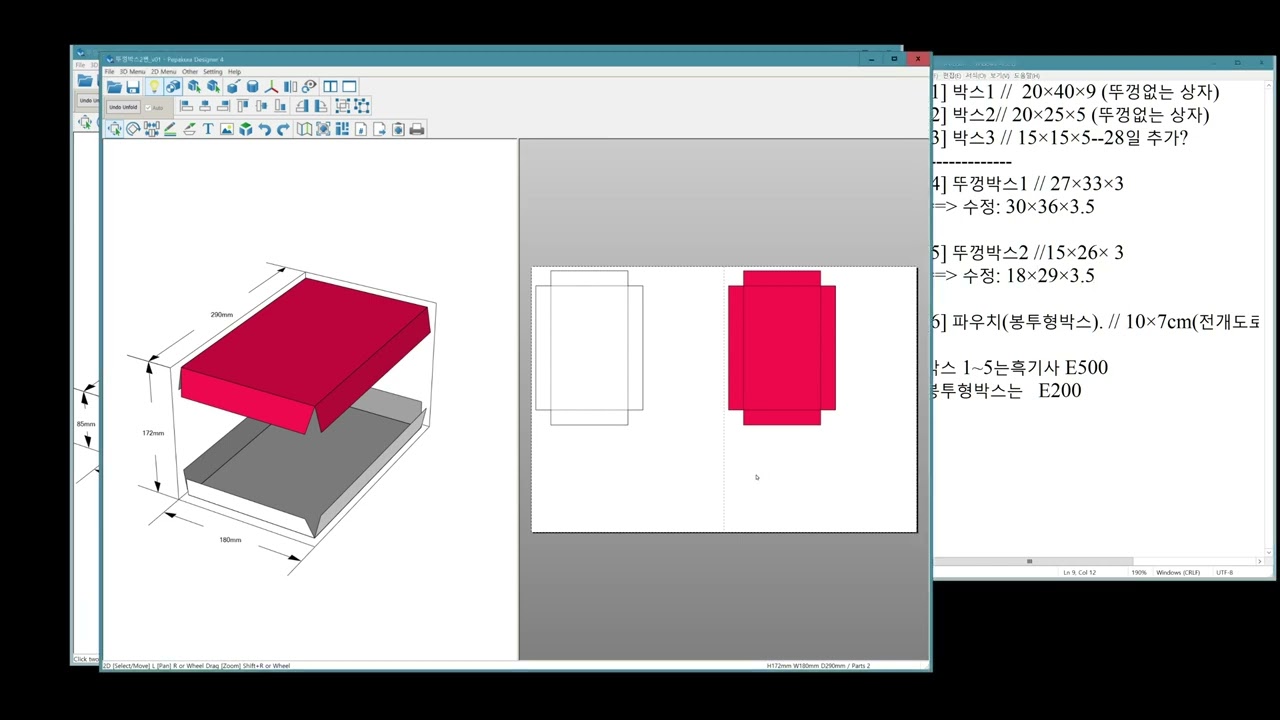Select the Text tool T icon
The image size is (1280, 720).
pos(208,129)
